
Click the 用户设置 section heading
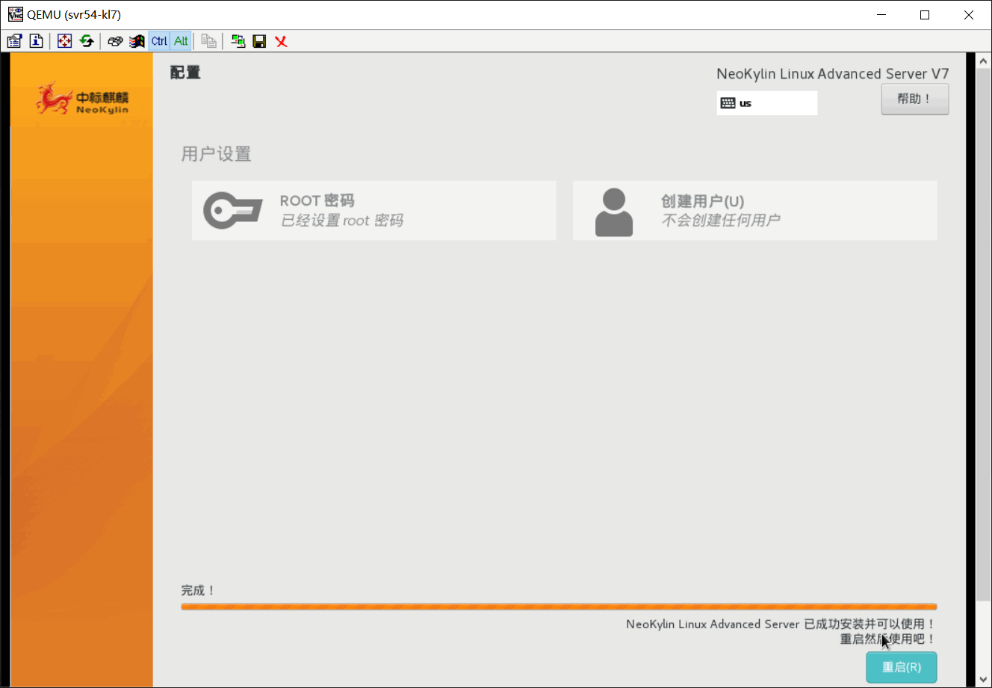coord(216,154)
